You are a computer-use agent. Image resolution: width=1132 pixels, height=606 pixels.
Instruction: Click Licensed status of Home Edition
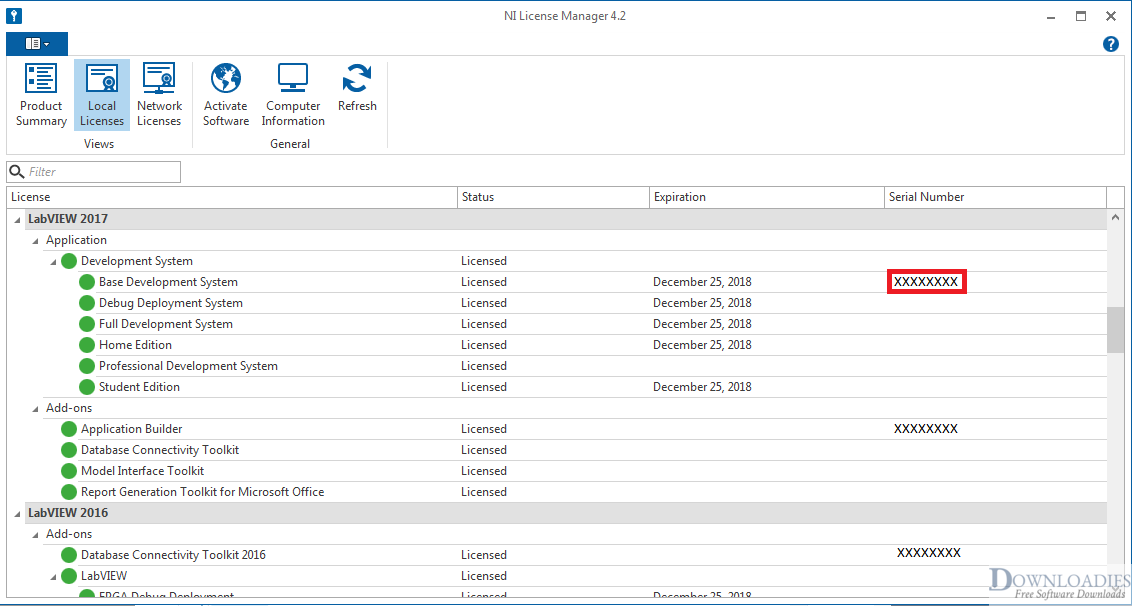click(484, 345)
